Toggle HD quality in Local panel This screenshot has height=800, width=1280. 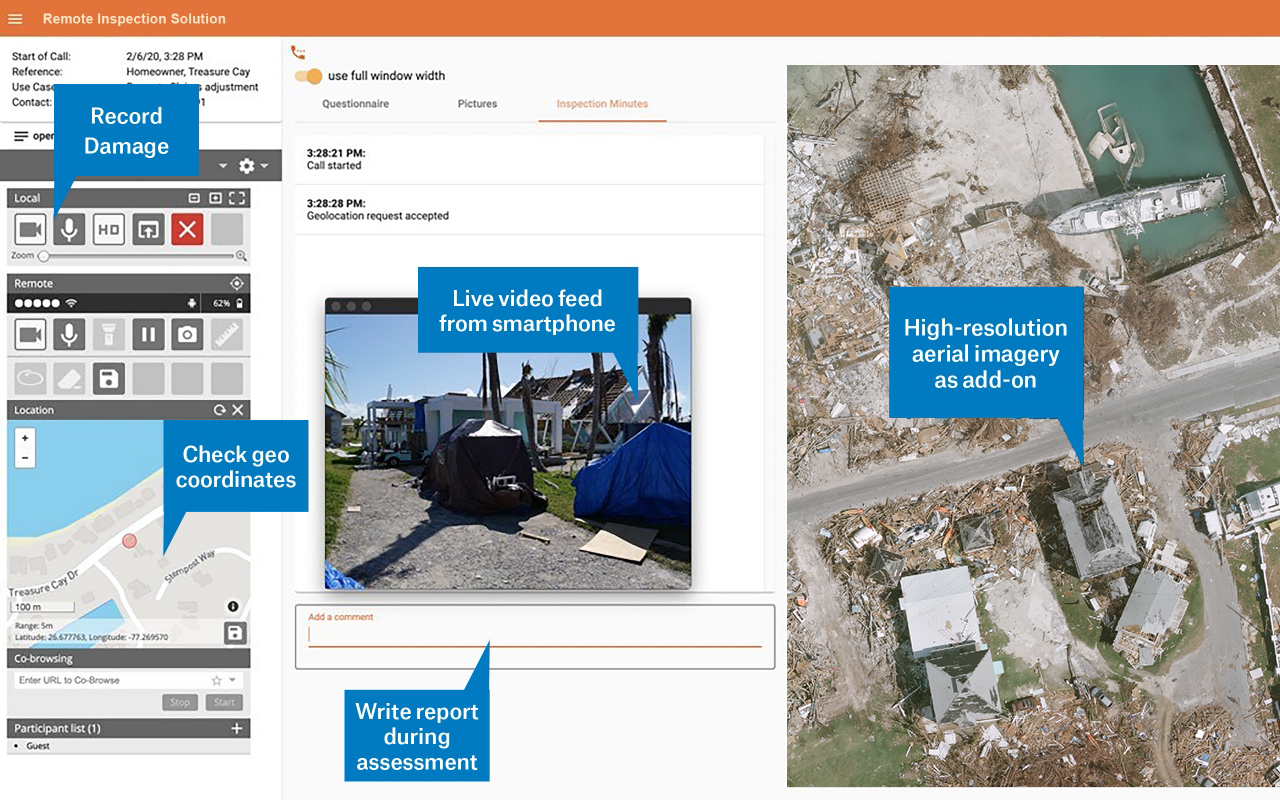109,229
